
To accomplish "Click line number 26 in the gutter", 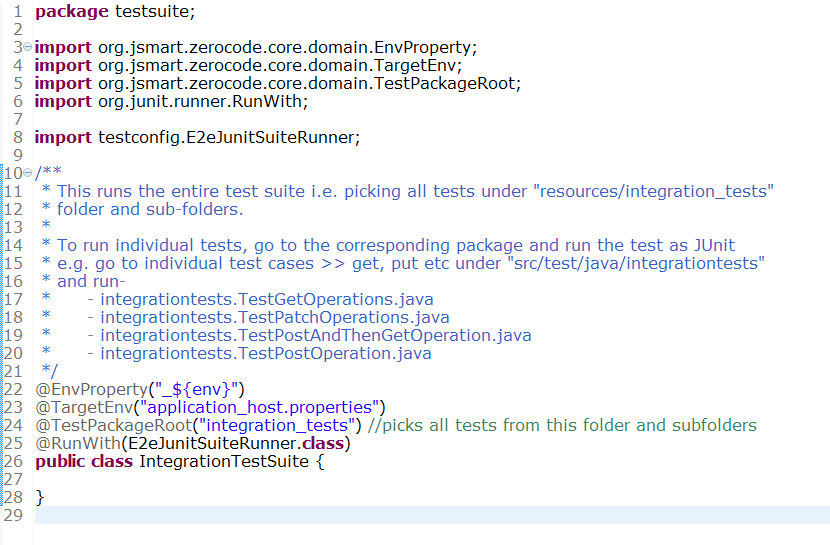I will (13, 461).
